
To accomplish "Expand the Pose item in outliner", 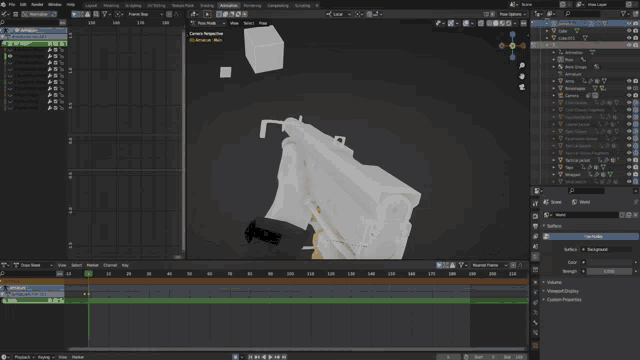I will (x=554, y=60).
